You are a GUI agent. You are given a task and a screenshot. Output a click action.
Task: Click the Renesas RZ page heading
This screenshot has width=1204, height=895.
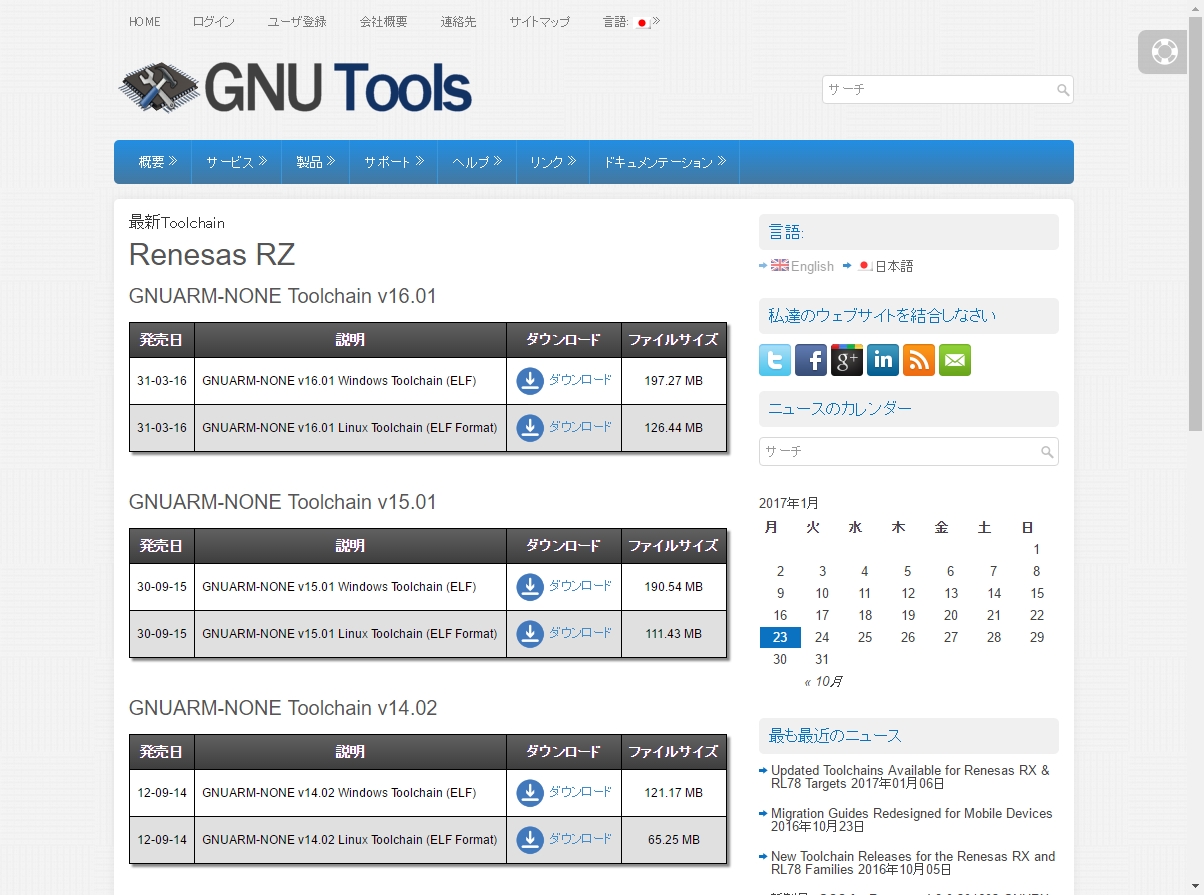pos(212,255)
